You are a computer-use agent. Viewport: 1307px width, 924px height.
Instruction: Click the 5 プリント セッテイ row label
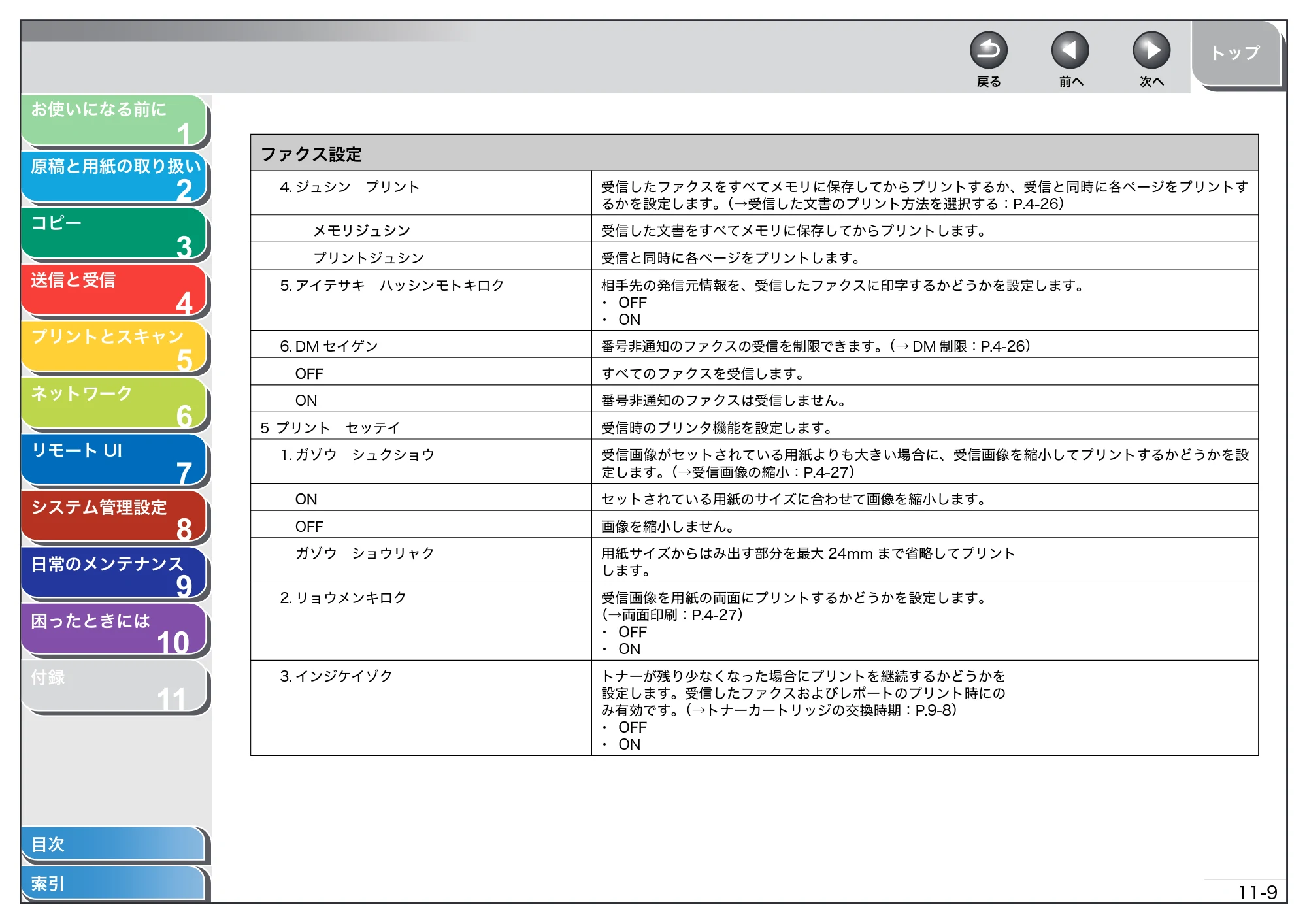tap(330, 428)
